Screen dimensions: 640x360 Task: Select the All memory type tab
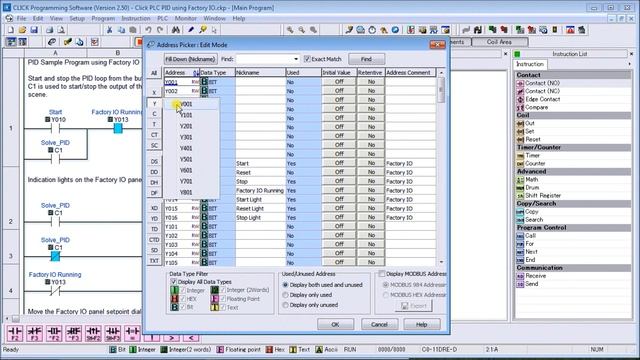pos(154,73)
